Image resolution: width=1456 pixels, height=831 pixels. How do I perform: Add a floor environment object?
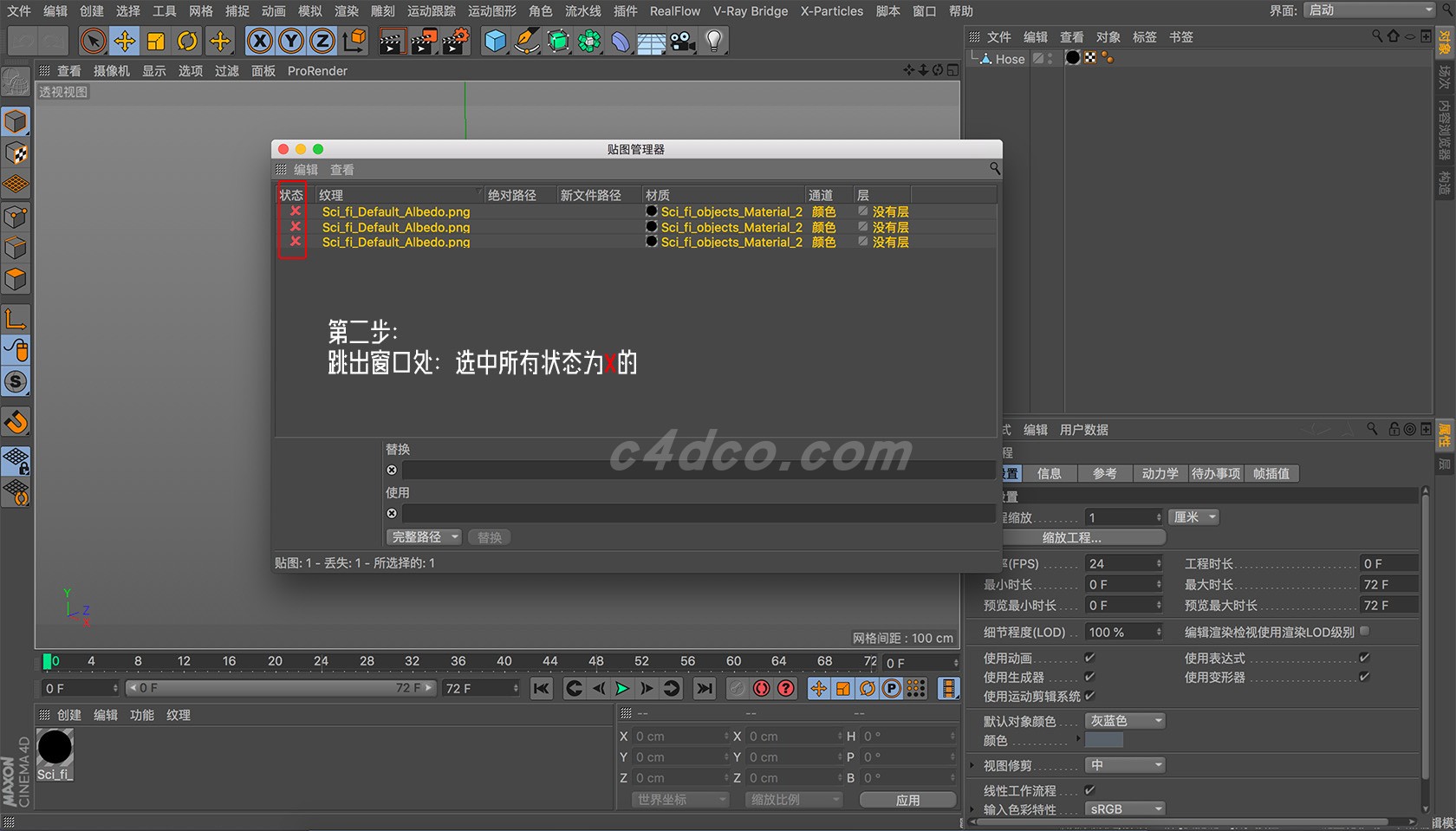651,41
